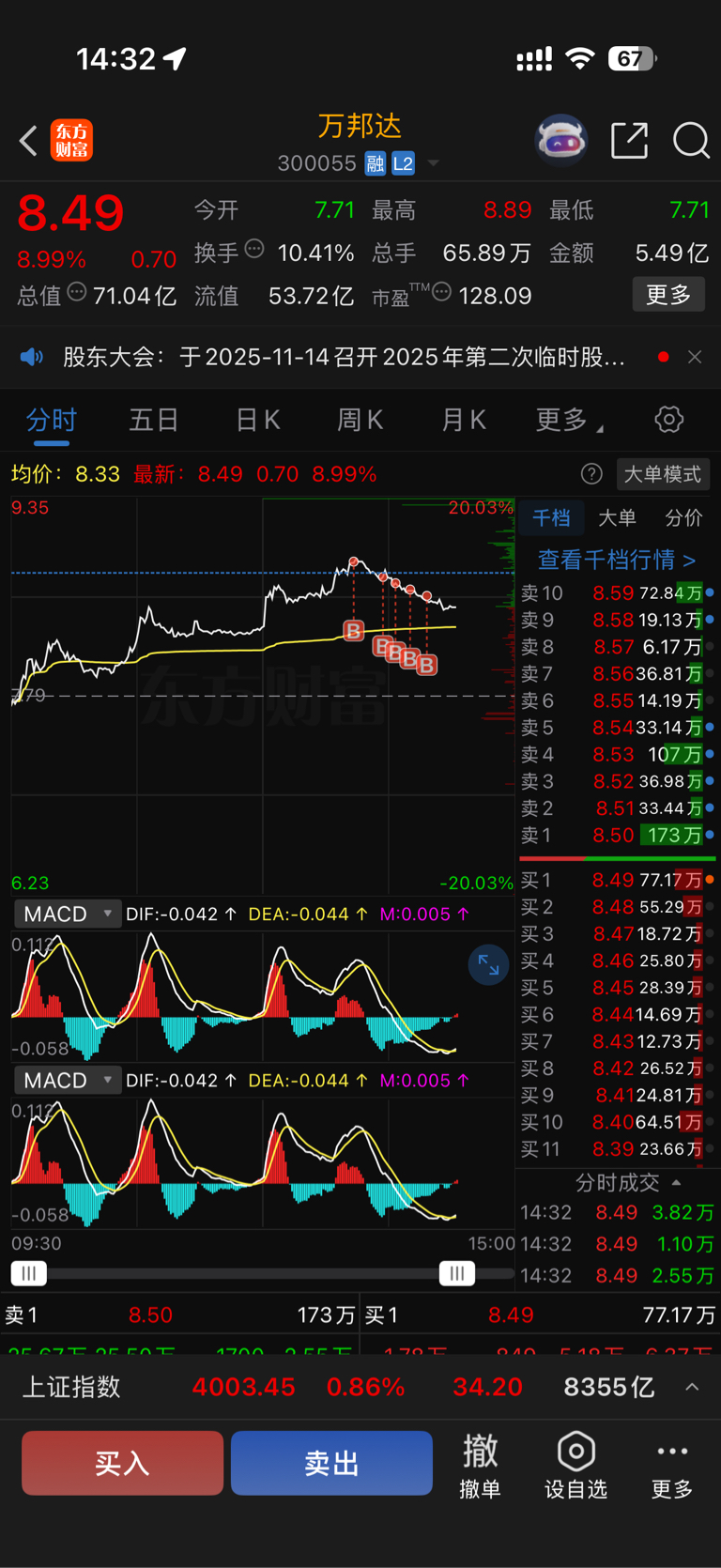The height and width of the screenshot is (1568, 721).
Task: Select the 买1 8.49 row in order book
Action: pos(617,880)
